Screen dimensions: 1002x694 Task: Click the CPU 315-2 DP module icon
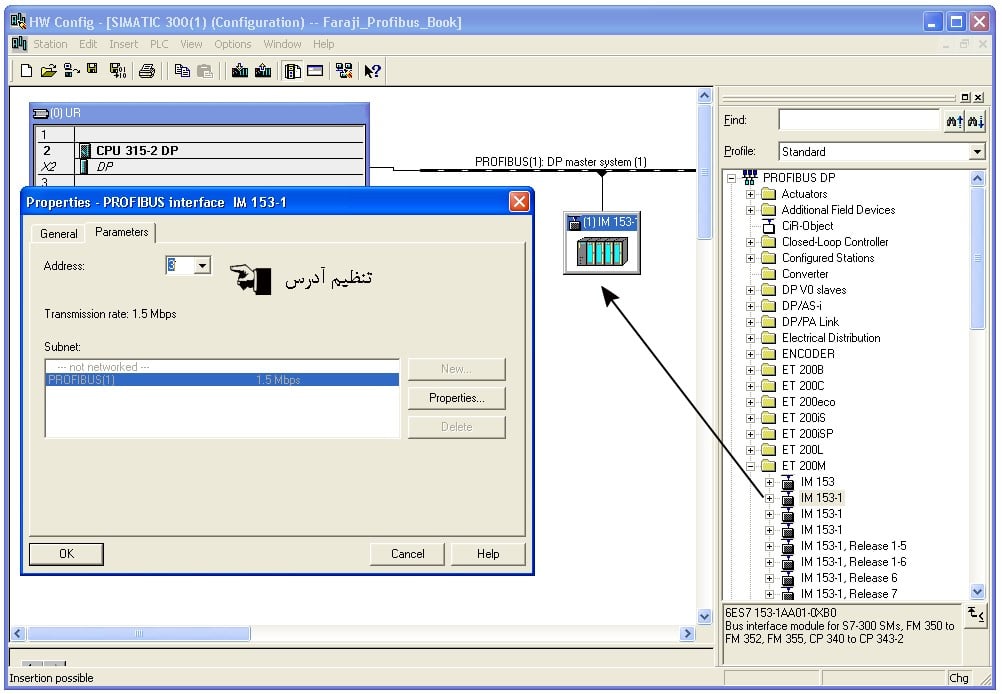pyautogui.click(x=85, y=151)
